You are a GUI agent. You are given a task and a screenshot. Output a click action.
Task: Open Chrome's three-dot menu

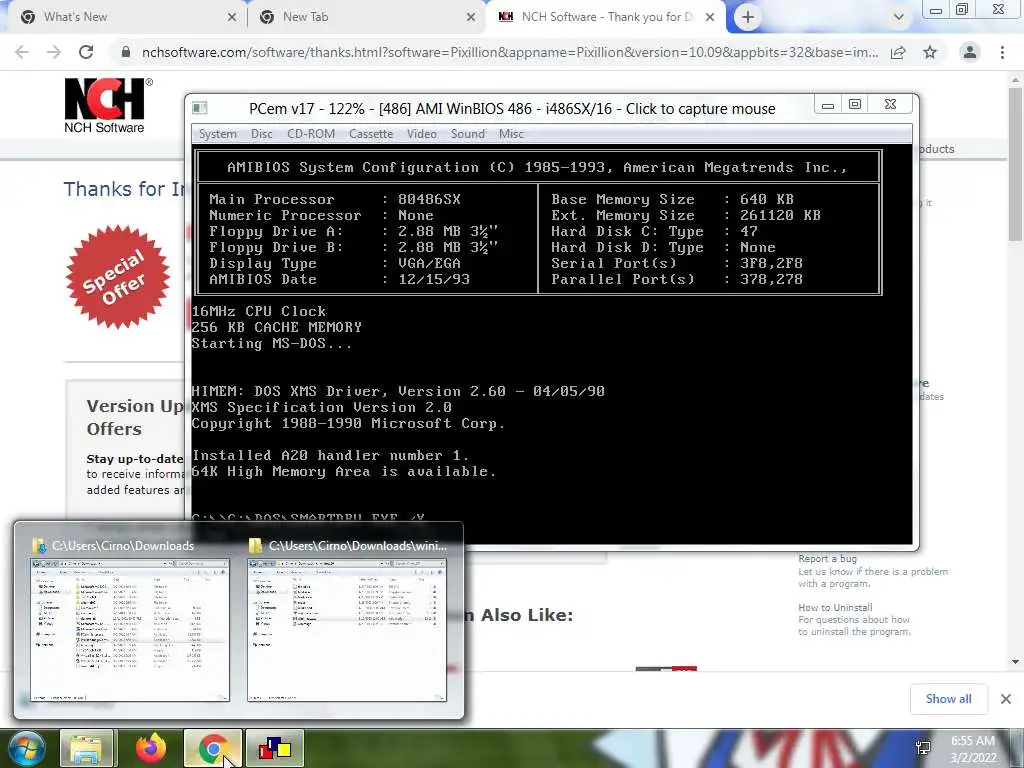pos(1002,52)
